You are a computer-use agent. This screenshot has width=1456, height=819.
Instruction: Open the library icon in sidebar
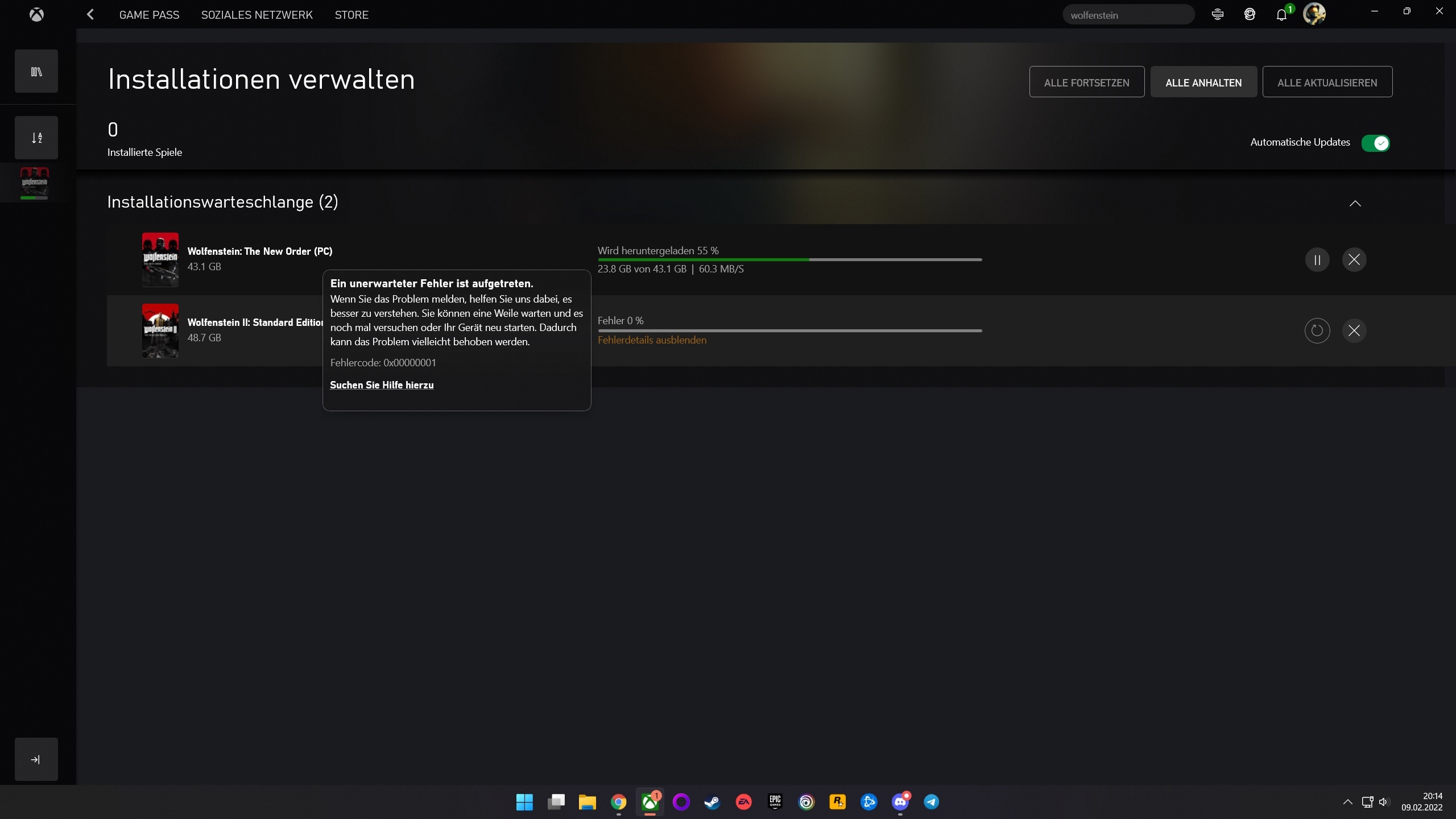36,72
